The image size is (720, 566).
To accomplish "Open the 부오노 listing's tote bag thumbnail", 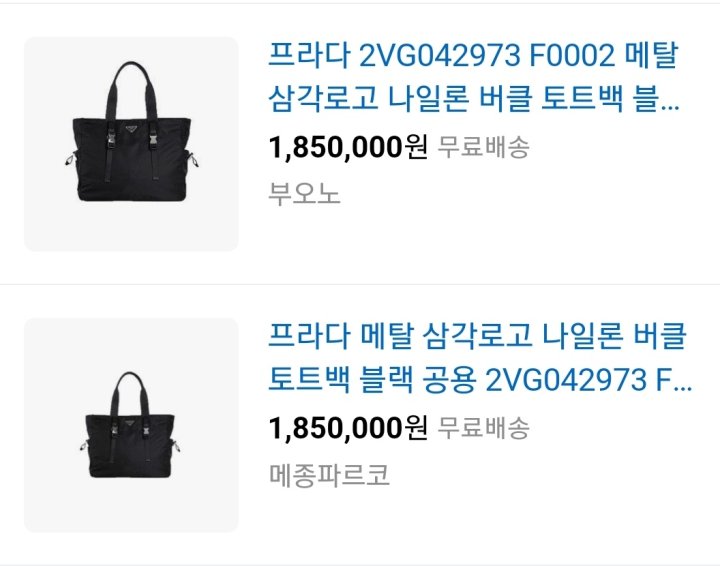I will click(x=131, y=144).
